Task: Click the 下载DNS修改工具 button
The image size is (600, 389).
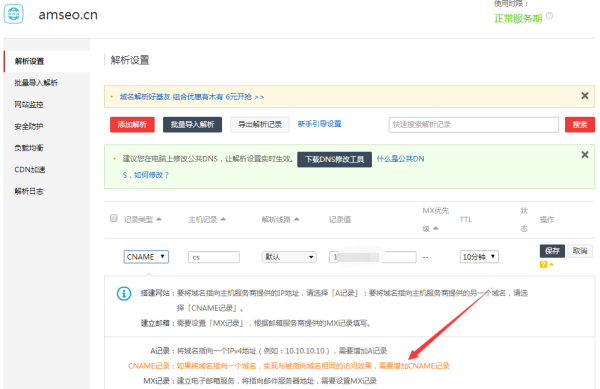Action: (334, 159)
